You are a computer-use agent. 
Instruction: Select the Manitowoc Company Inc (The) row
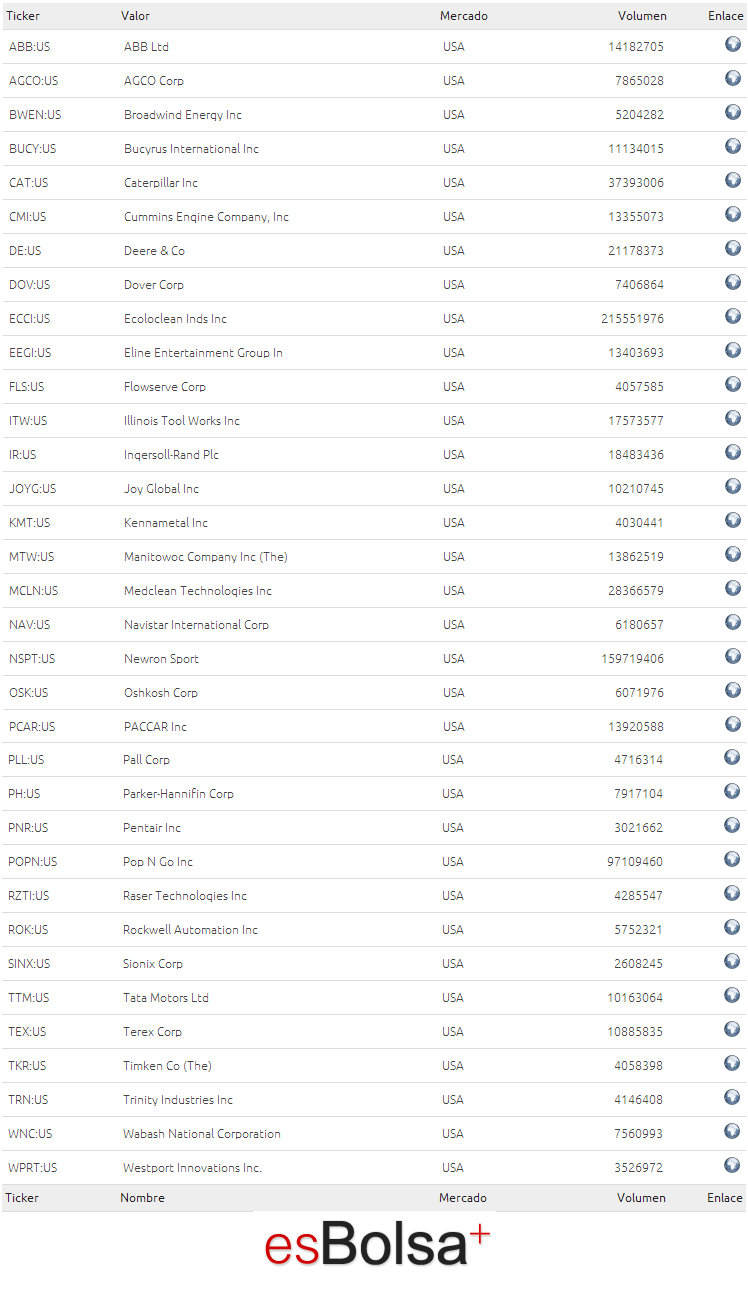(374, 557)
